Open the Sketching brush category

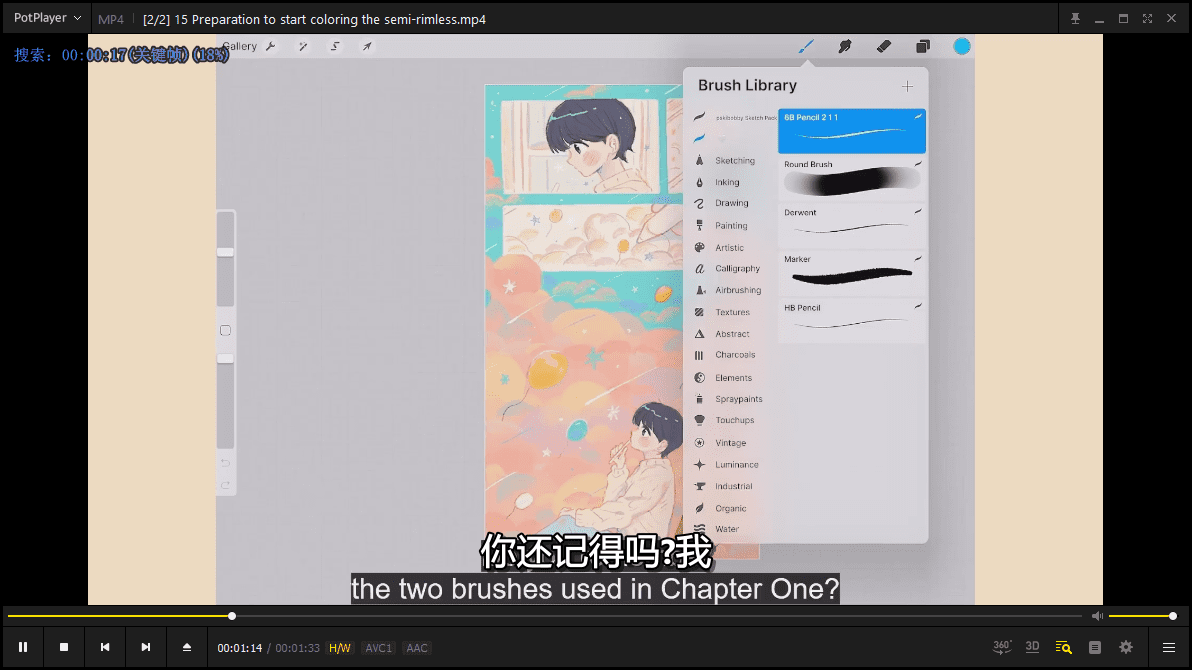click(x=734, y=160)
